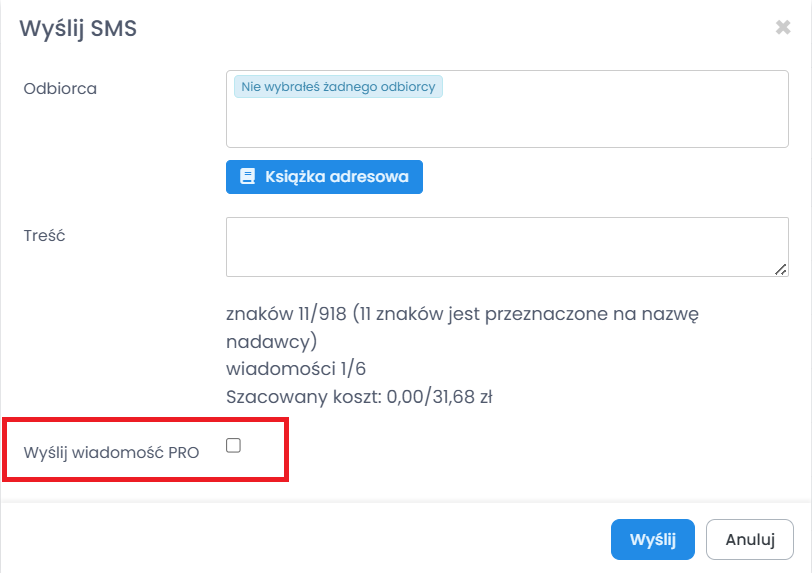Click the Wyślij wiadomość PRO label
The width and height of the screenshot is (812, 573).
point(111,452)
